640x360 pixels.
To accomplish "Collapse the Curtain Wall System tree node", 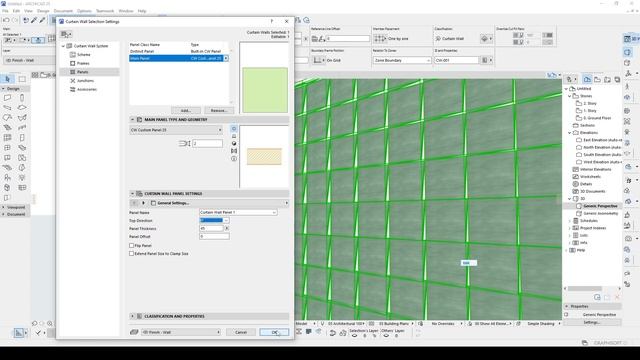I will click(x=63, y=46).
